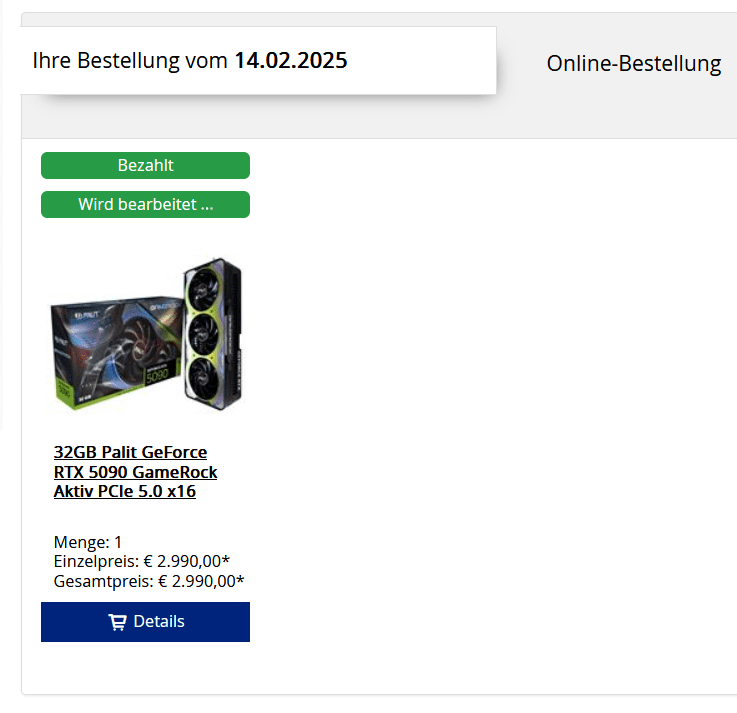Click the green 5090 label on product box

pyautogui.click(x=157, y=376)
